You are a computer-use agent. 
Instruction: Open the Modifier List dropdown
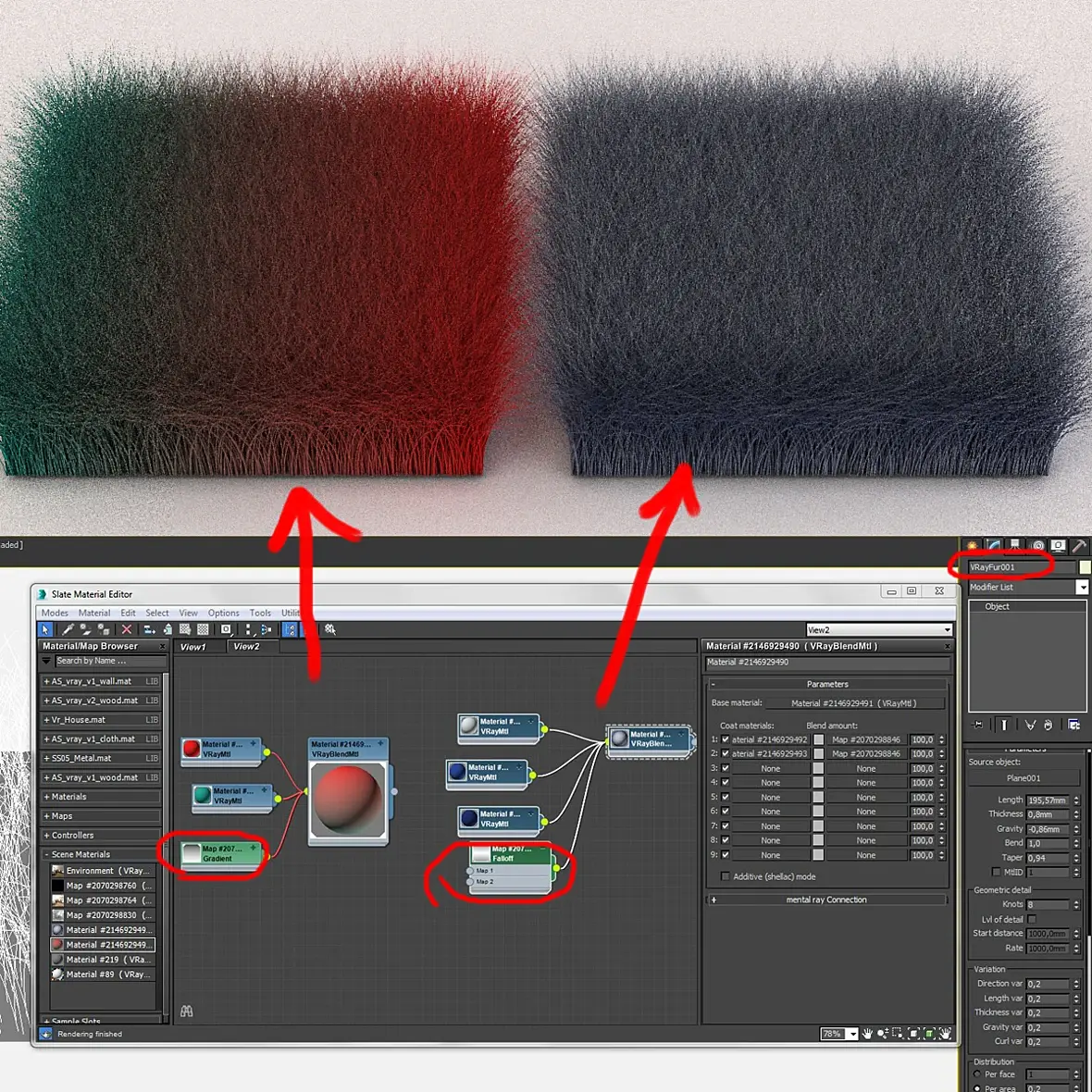(x=1082, y=587)
